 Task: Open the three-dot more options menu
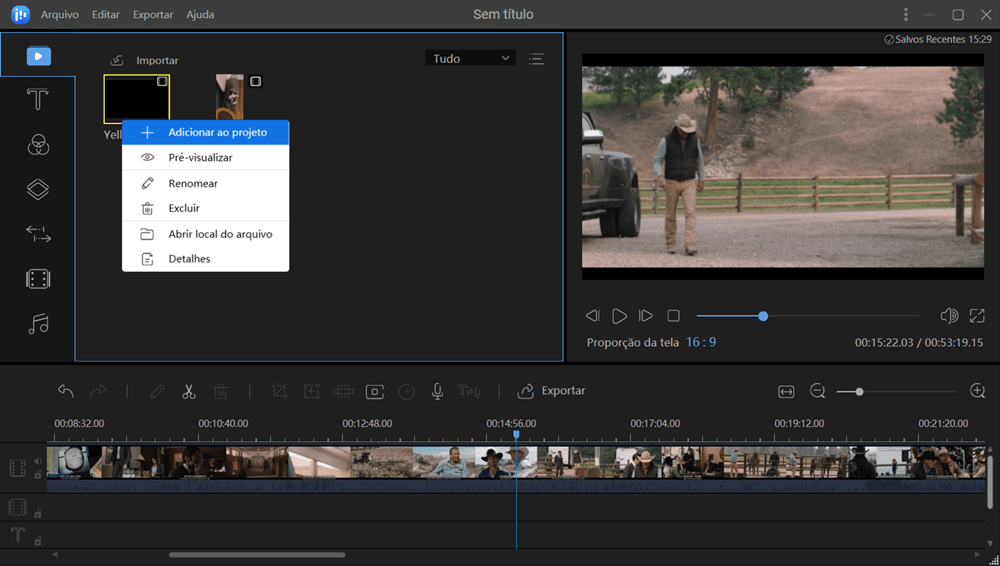tap(906, 14)
